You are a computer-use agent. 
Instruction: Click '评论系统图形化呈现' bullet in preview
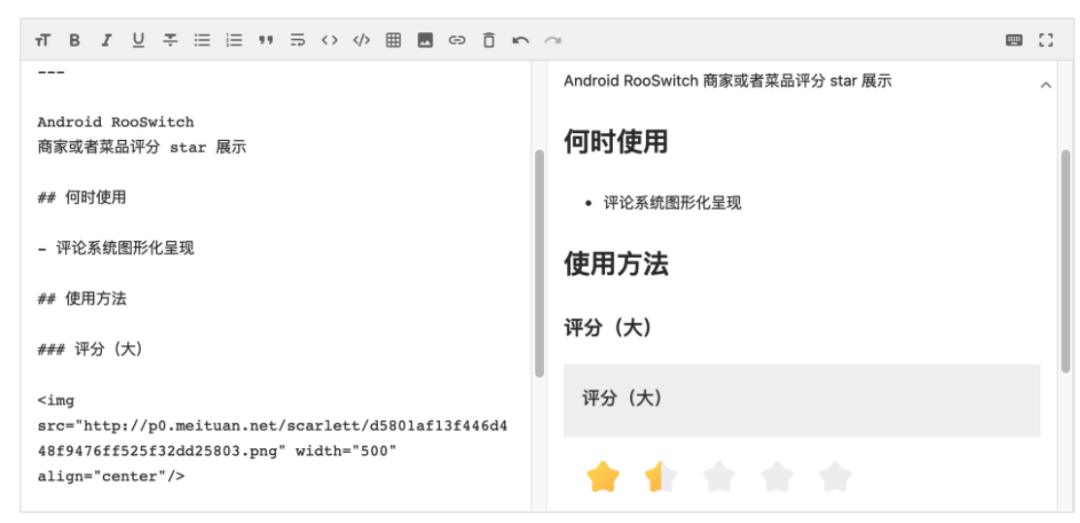672,203
